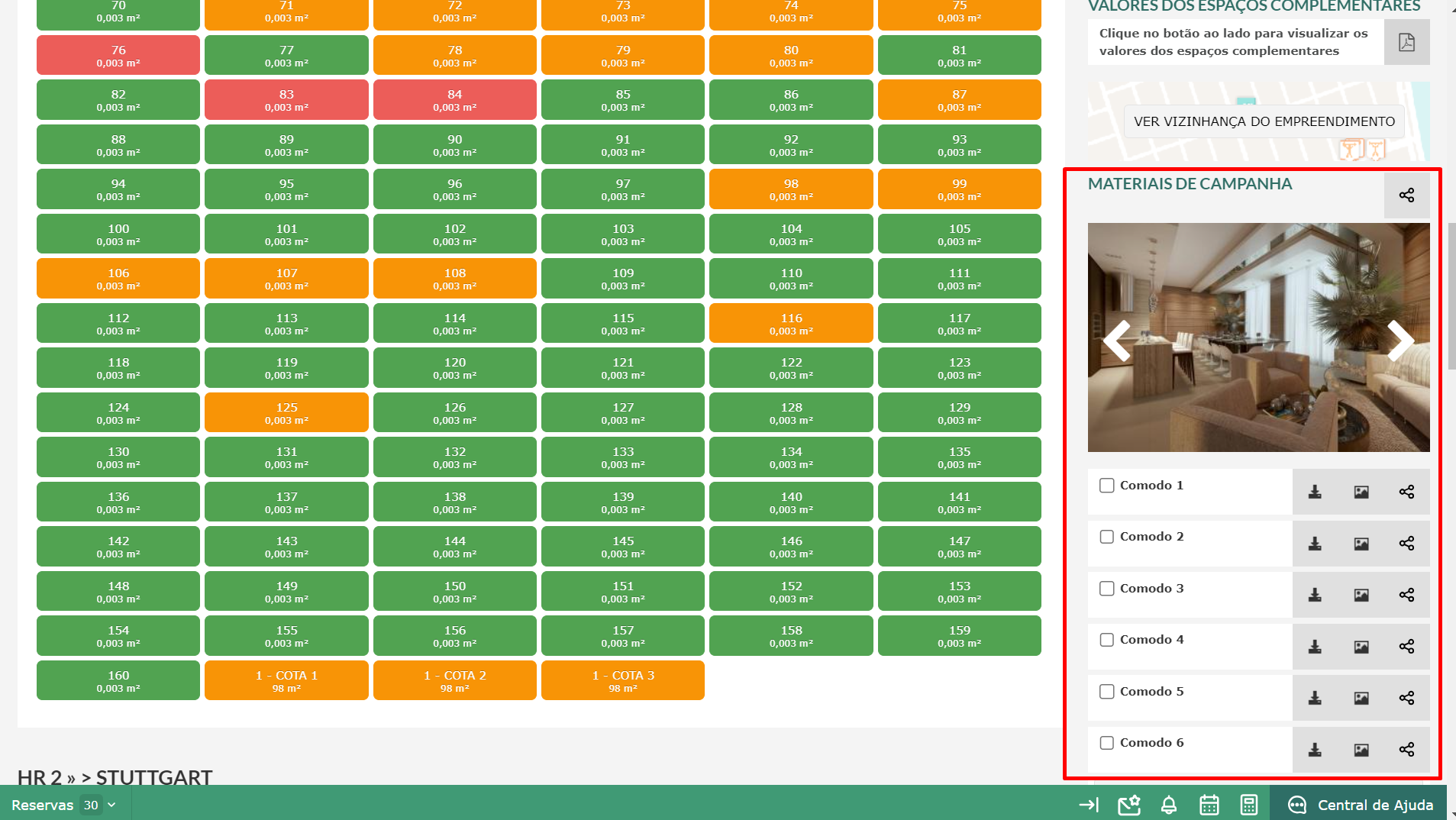Screen dimensions: 1456x820
Task: Open the PDF of complementary space values
Action: pos(1406,42)
